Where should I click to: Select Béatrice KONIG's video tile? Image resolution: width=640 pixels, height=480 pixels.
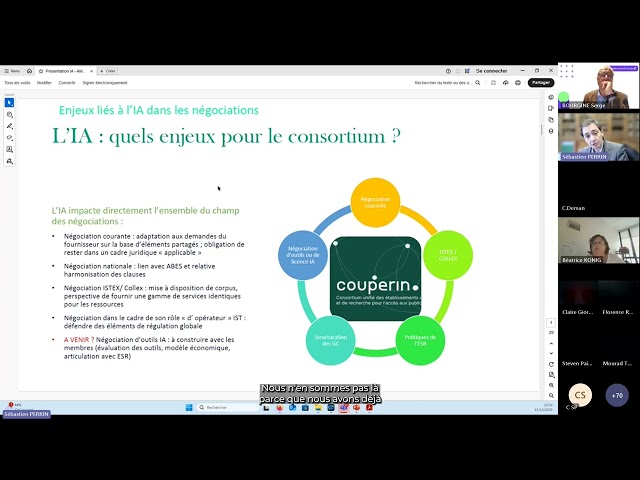pyautogui.click(x=598, y=240)
